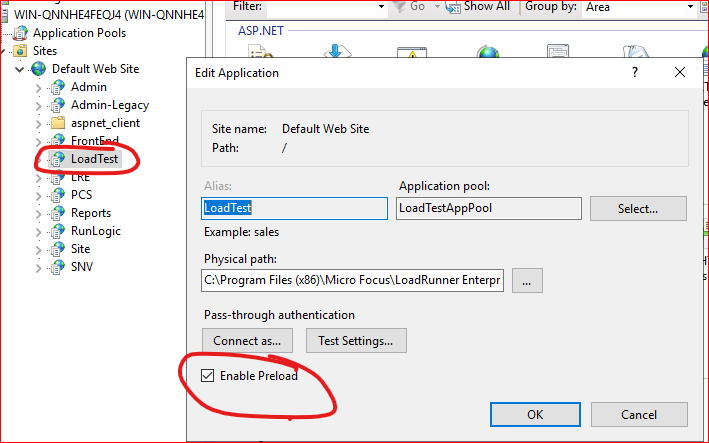The image size is (709, 443).
Task: Click the Test Settings... button
Action: pos(356,340)
